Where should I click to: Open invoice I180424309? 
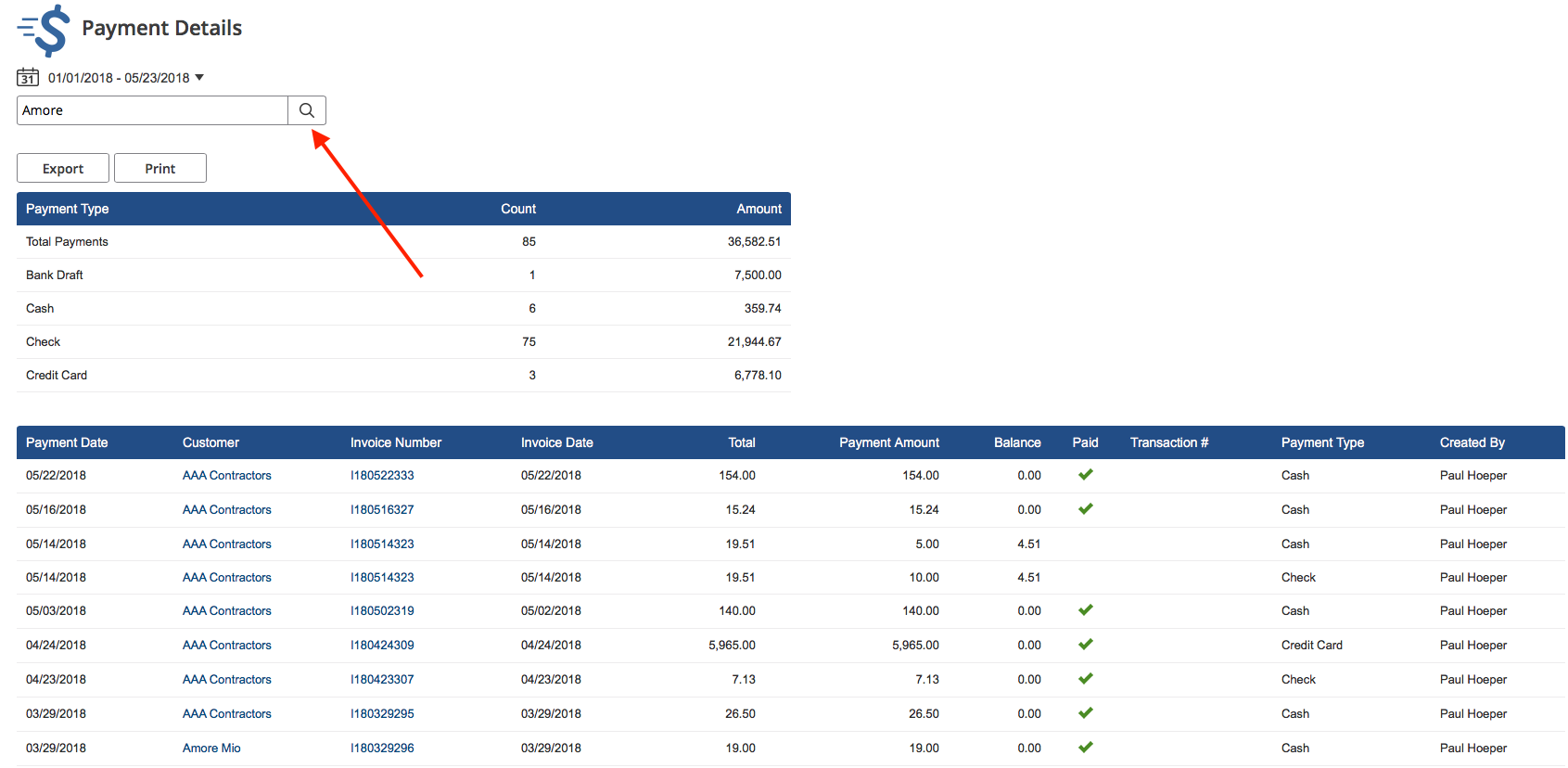point(382,646)
